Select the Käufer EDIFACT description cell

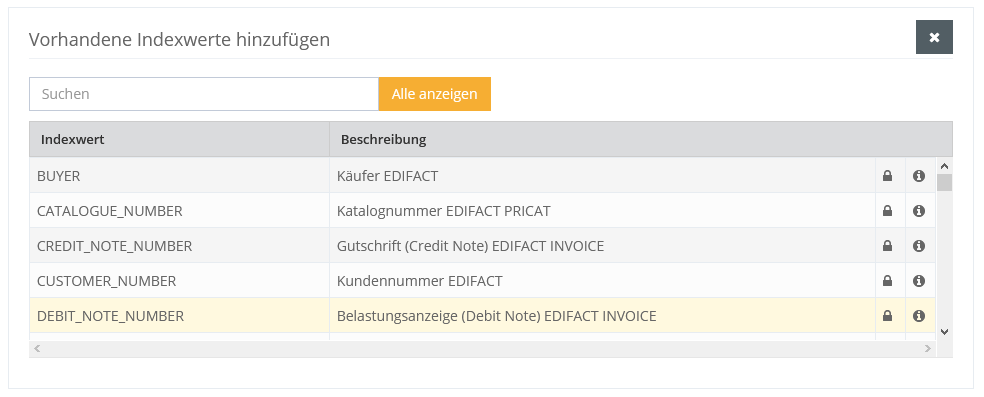[387, 176]
